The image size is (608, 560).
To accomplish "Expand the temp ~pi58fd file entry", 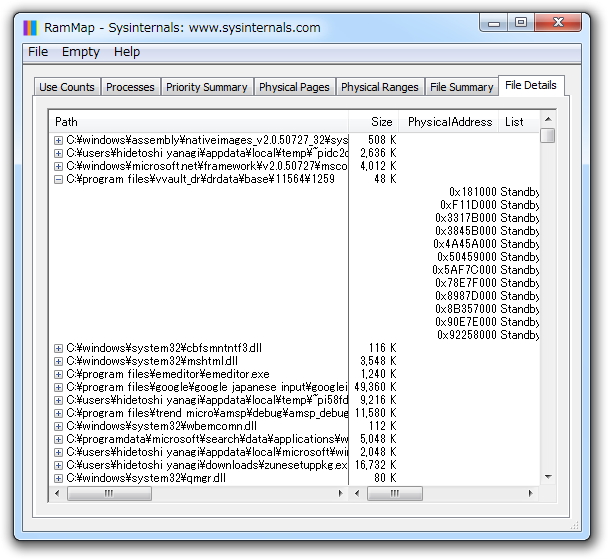I will click(x=58, y=400).
